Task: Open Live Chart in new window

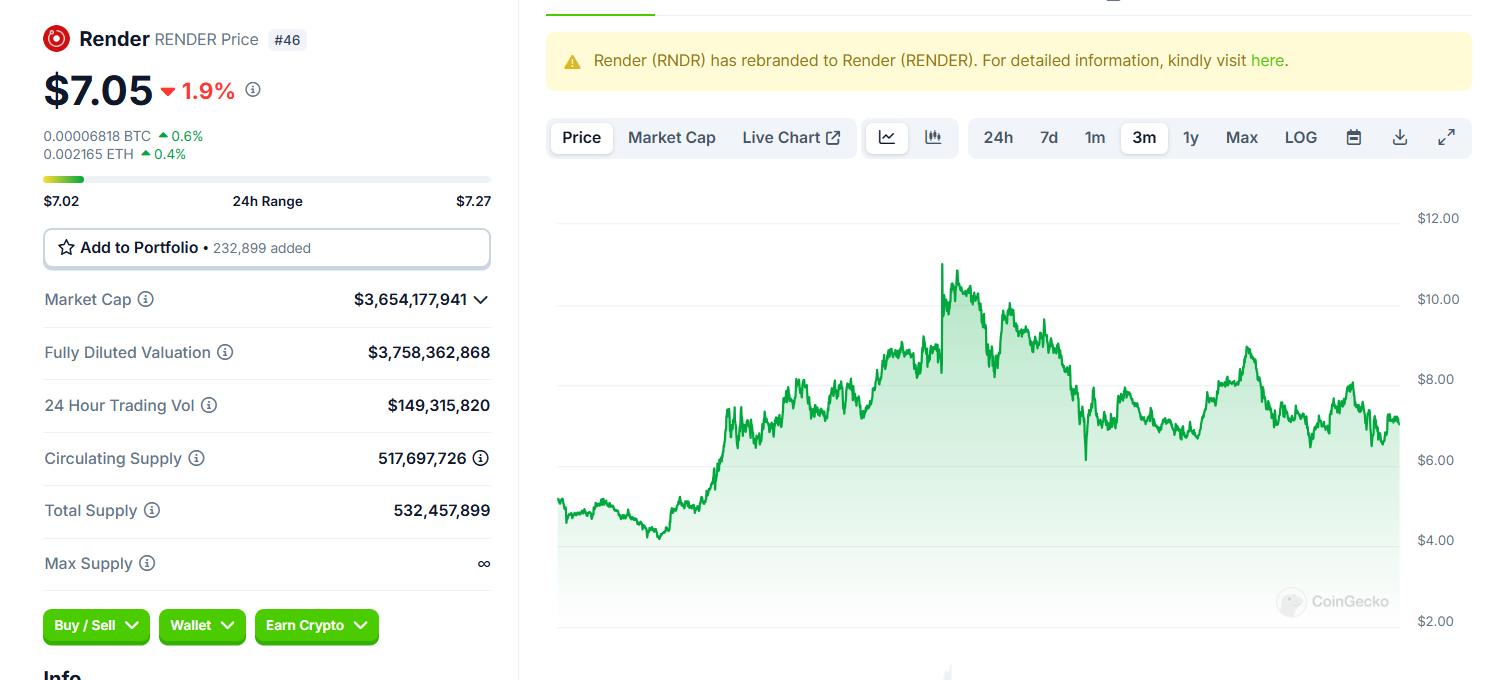Action: [791, 138]
